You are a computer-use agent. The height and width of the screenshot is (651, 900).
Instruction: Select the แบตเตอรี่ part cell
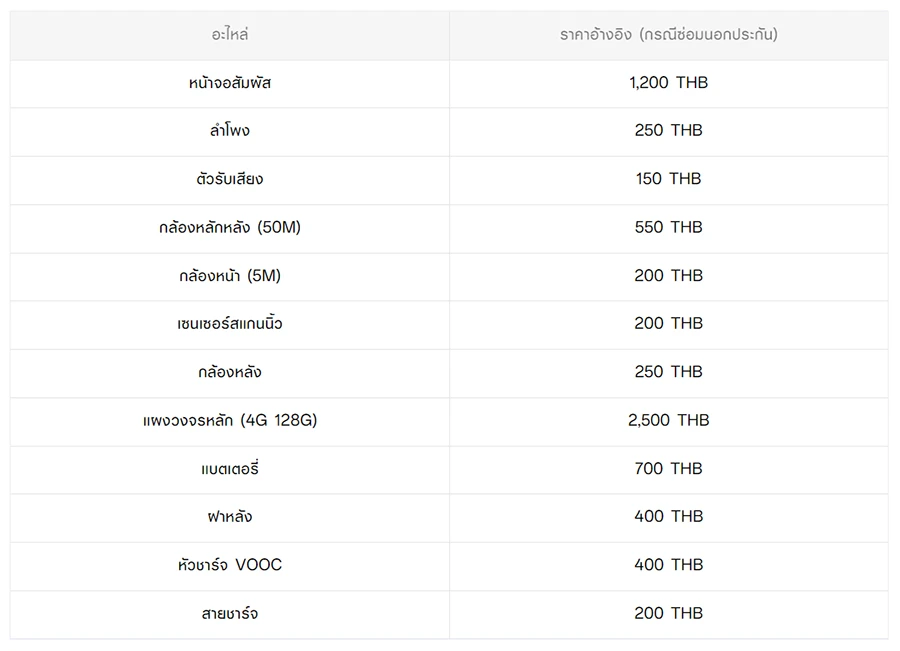[230, 468]
